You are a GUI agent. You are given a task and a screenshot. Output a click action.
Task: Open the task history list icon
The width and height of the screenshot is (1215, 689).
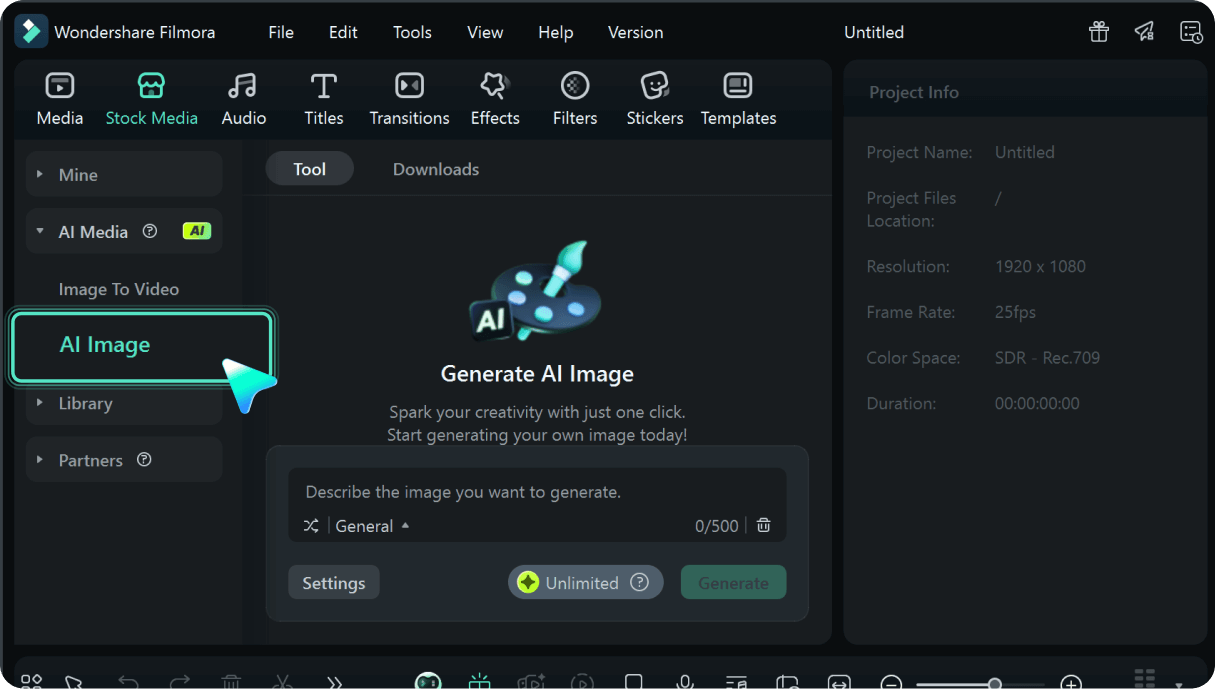coord(1191,32)
